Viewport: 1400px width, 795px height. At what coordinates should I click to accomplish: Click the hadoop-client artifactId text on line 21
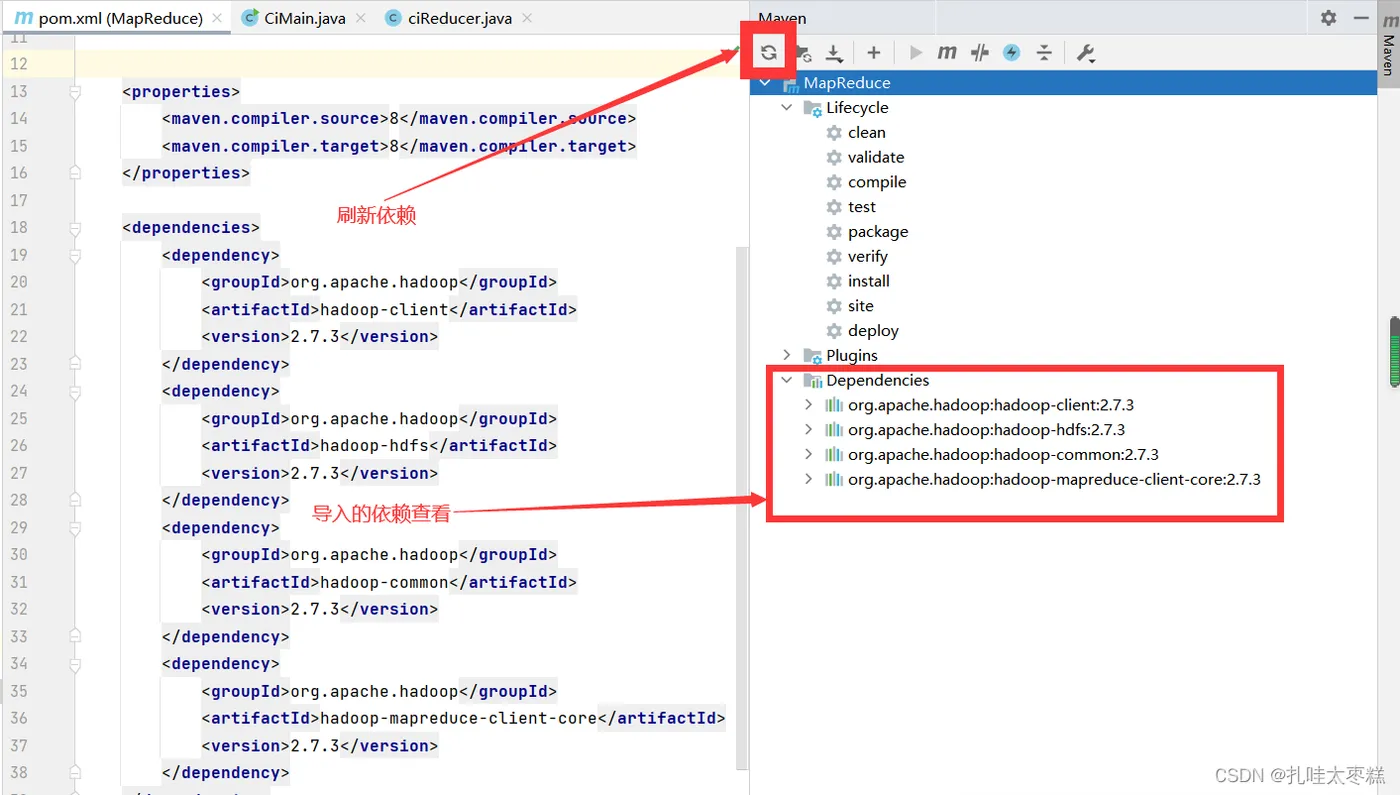tap(384, 309)
